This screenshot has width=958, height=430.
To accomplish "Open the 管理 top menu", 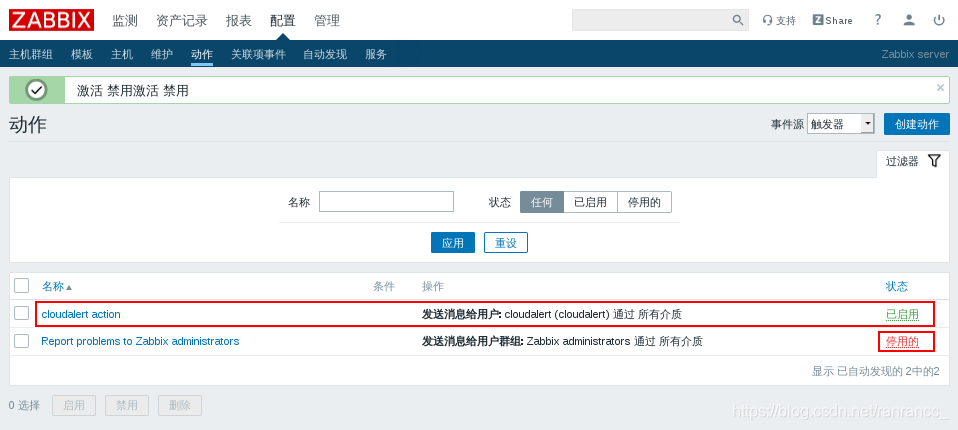I will 327,21.
